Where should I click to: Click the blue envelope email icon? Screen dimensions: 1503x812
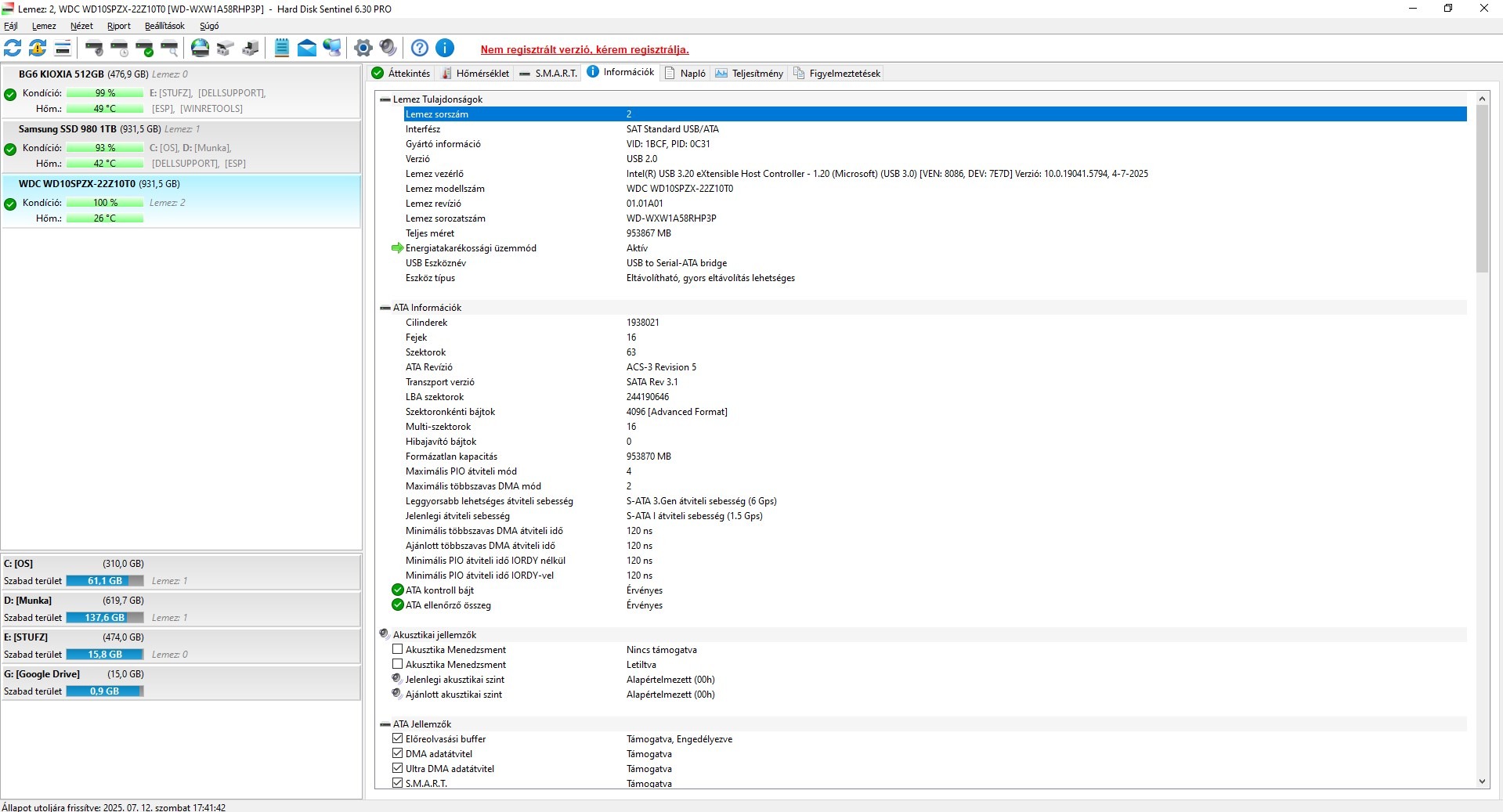(307, 48)
